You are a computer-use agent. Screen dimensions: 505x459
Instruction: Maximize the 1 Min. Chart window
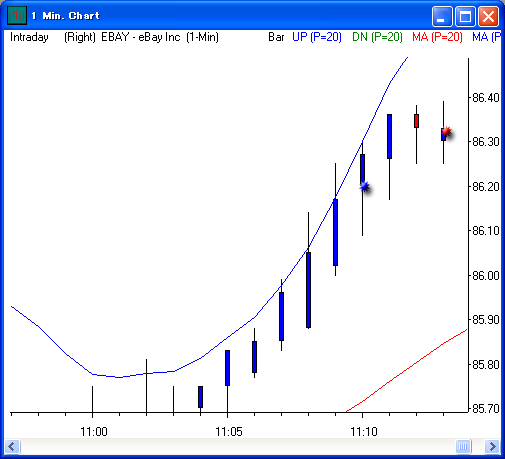click(x=465, y=16)
